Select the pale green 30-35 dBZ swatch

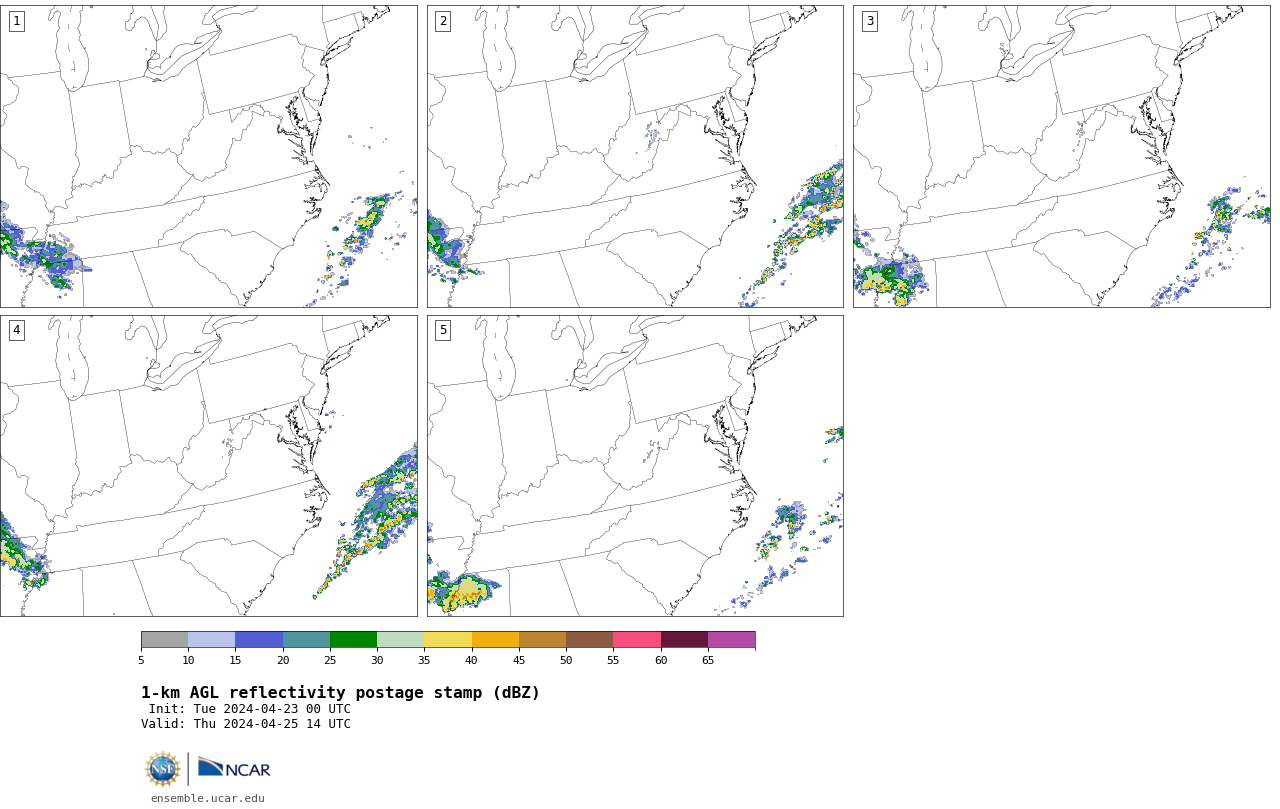(x=401, y=640)
